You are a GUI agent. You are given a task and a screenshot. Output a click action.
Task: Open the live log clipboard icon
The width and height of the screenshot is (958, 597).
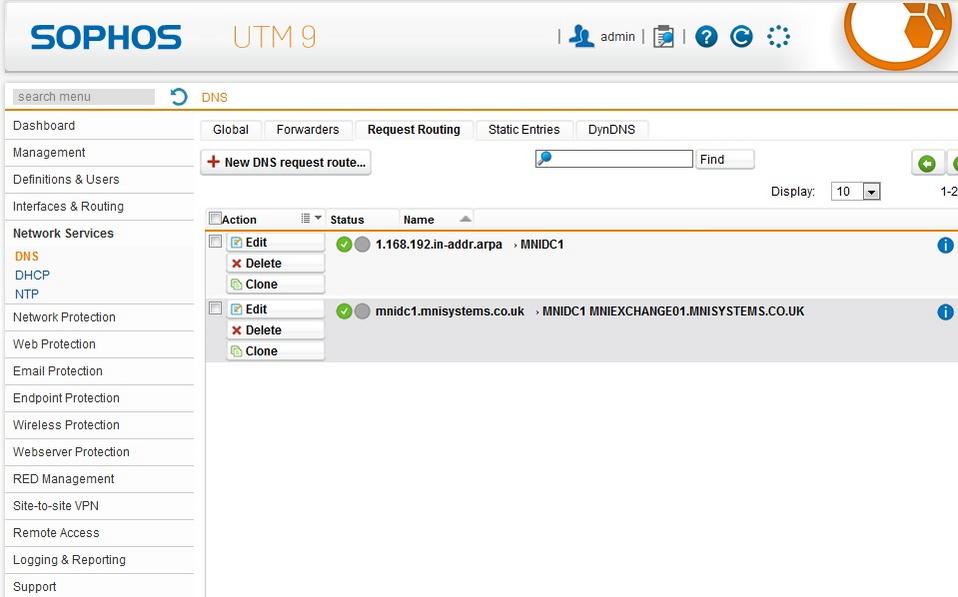[663, 37]
